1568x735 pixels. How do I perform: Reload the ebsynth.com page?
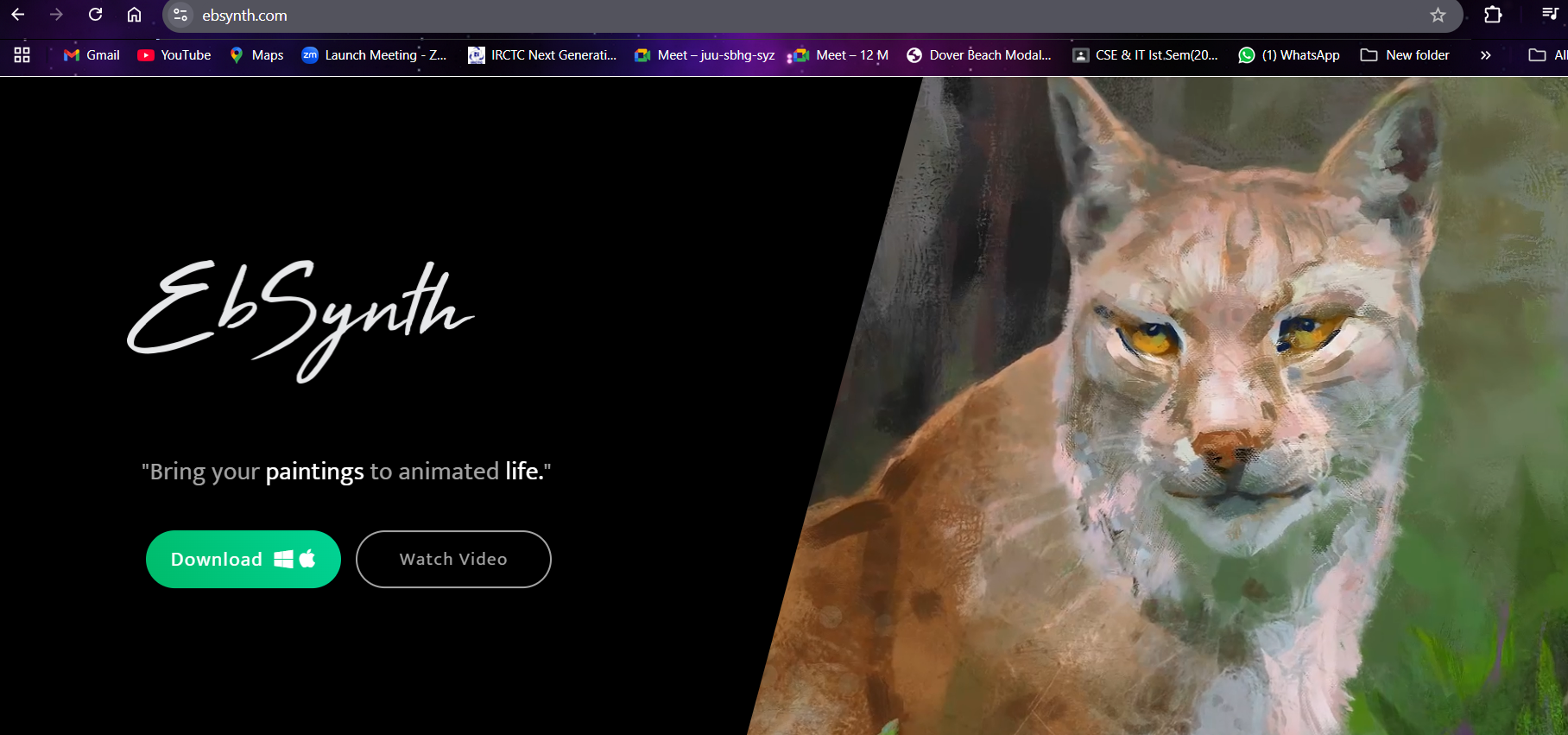pyautogui.click(x=96, y=15)
